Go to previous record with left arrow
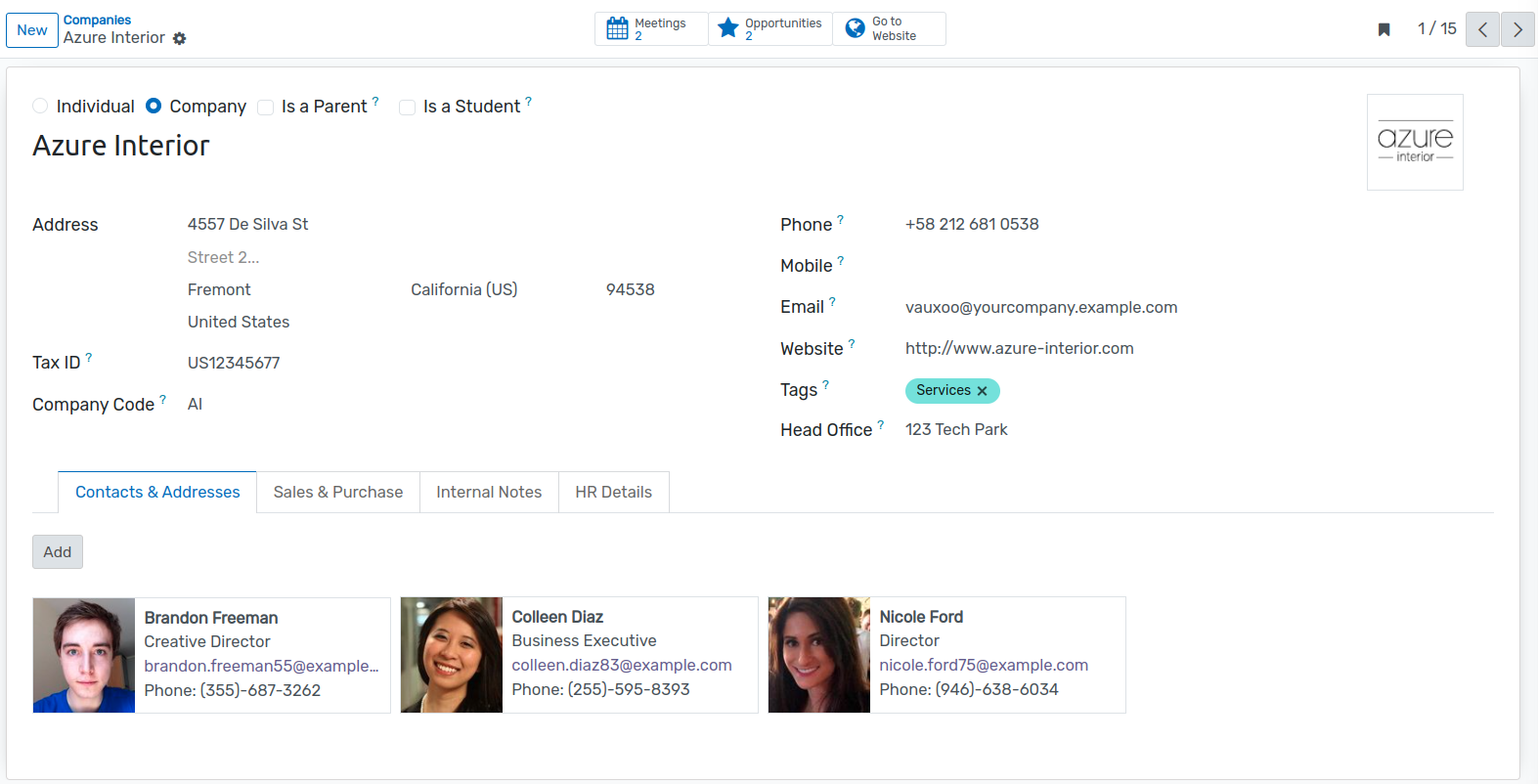 click(1482, 29)
